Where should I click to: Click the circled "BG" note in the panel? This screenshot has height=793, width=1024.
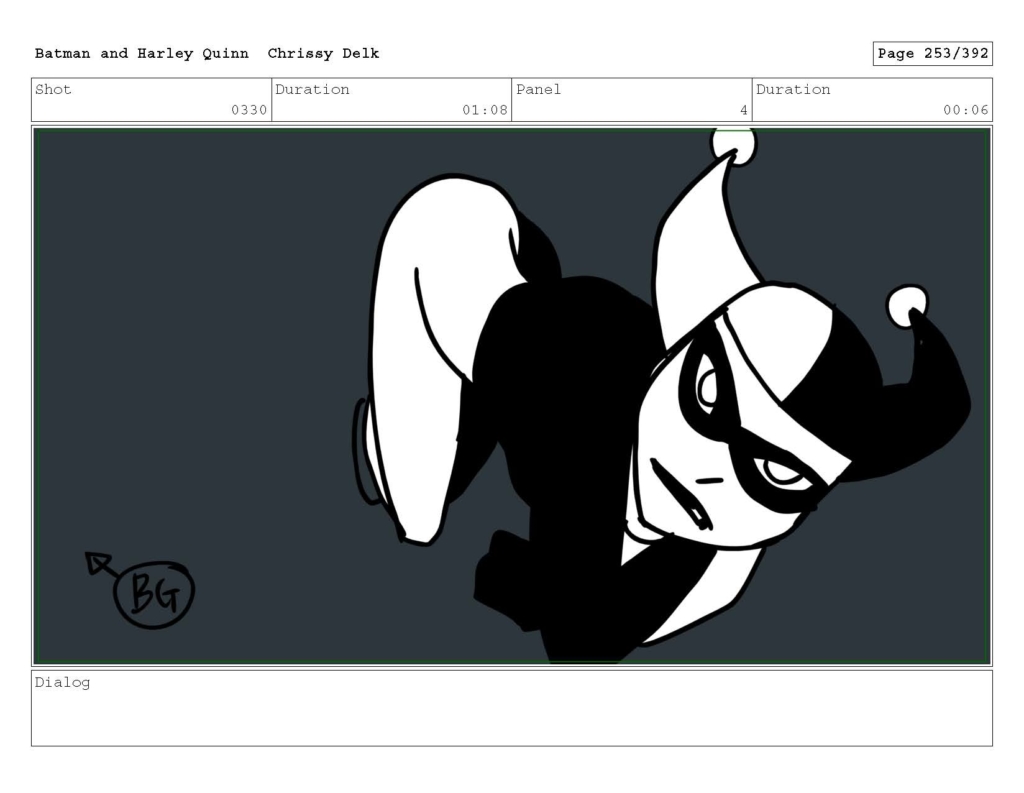click(x=154, y=594)
